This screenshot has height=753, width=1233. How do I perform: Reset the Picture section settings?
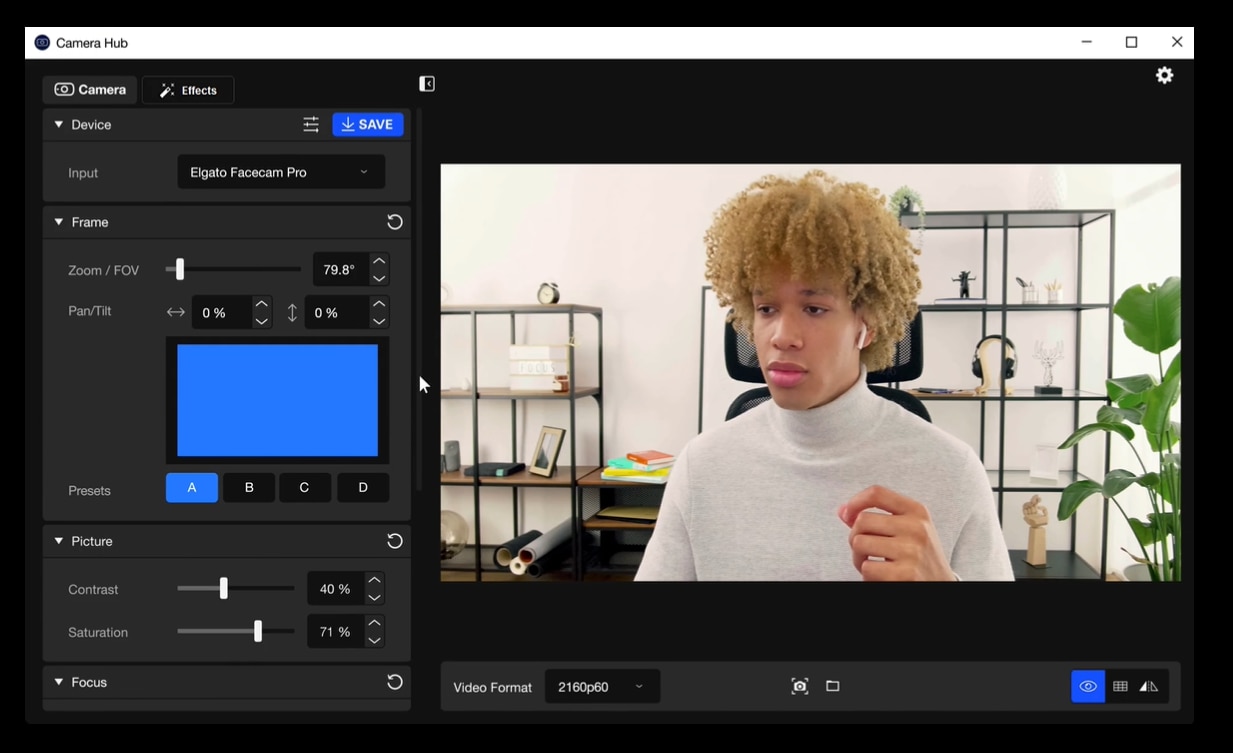click(x=395, y=541)
